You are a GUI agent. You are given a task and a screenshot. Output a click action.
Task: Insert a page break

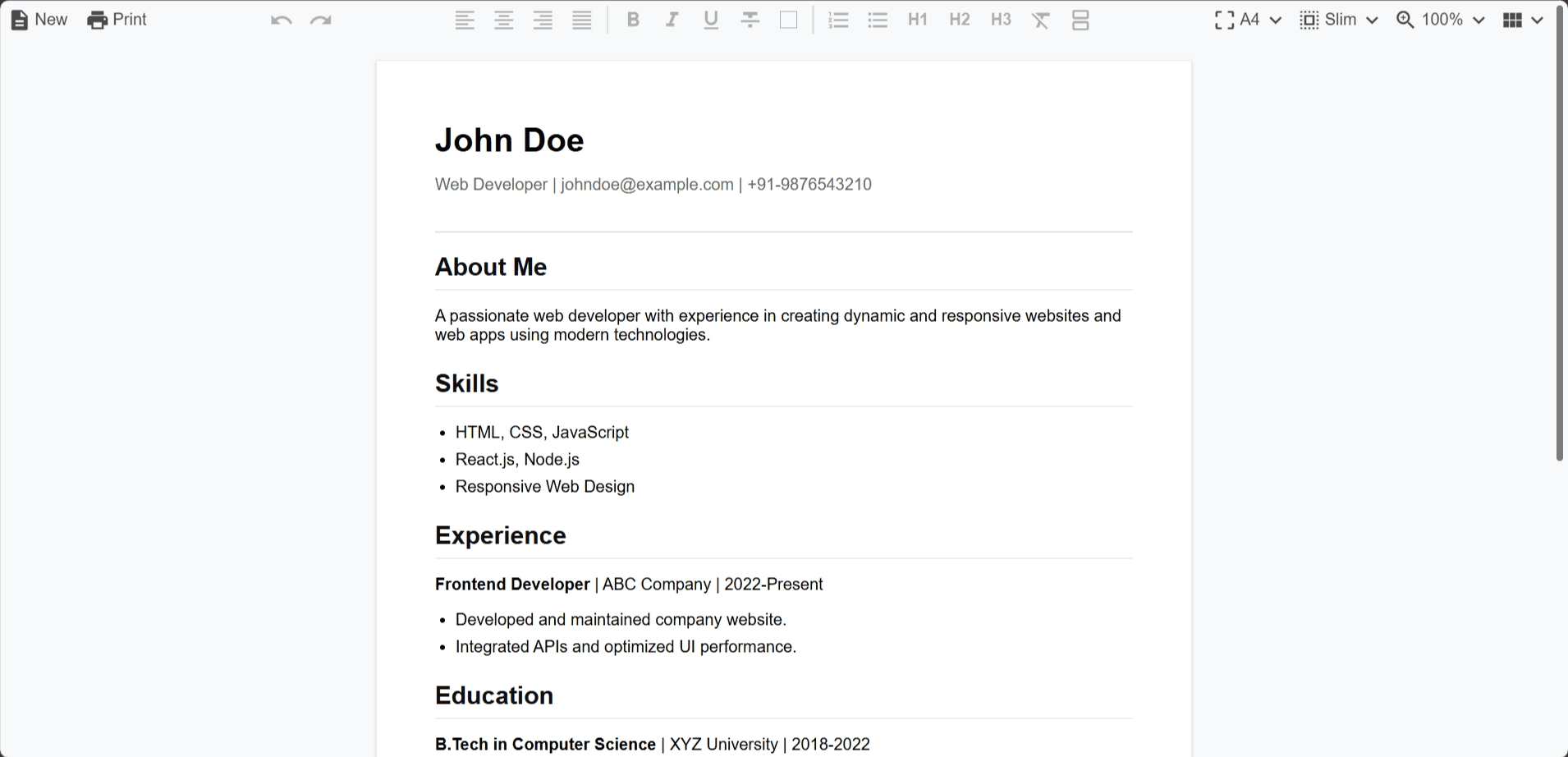tap(1080, 19)
